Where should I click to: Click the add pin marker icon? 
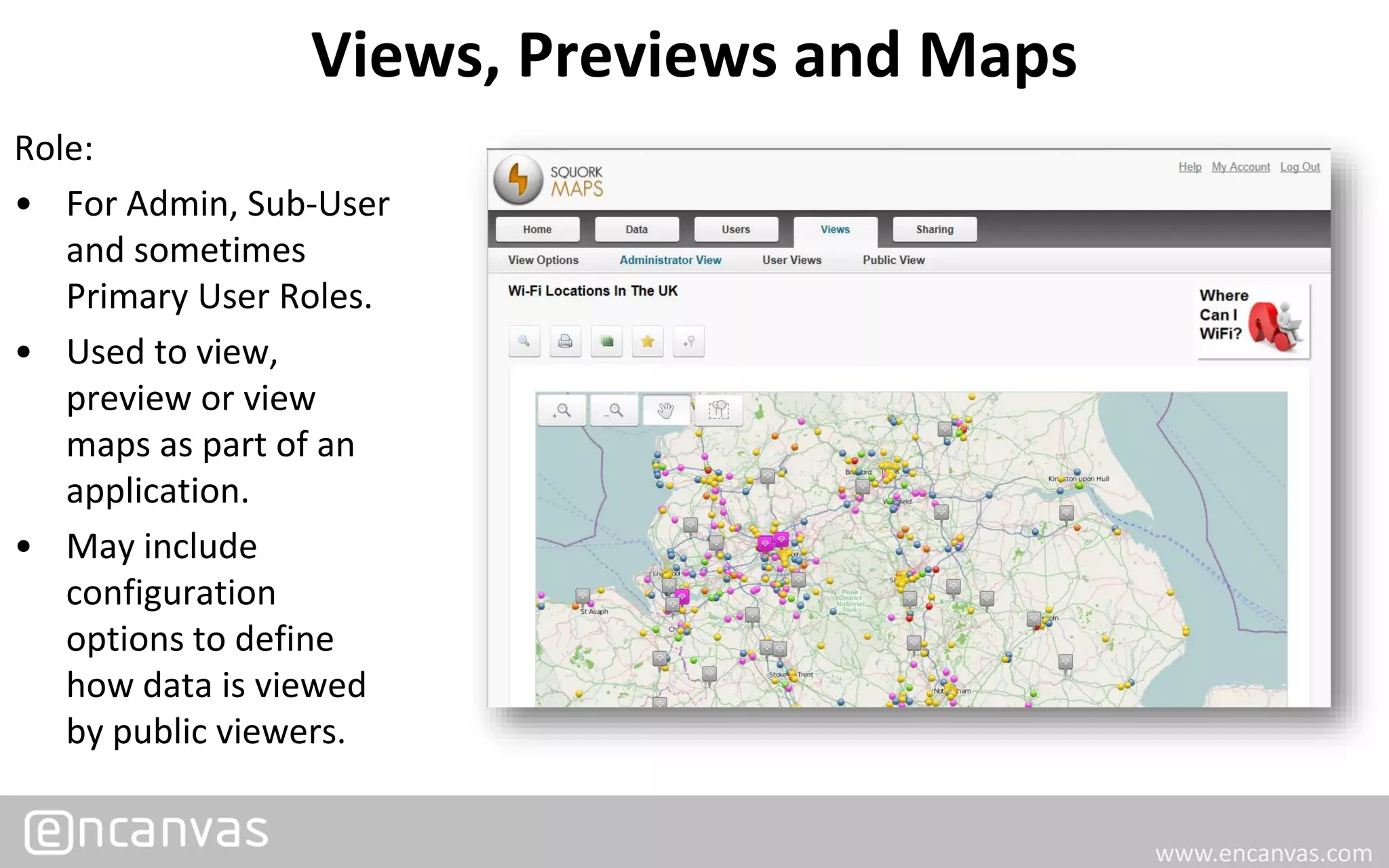688,341
